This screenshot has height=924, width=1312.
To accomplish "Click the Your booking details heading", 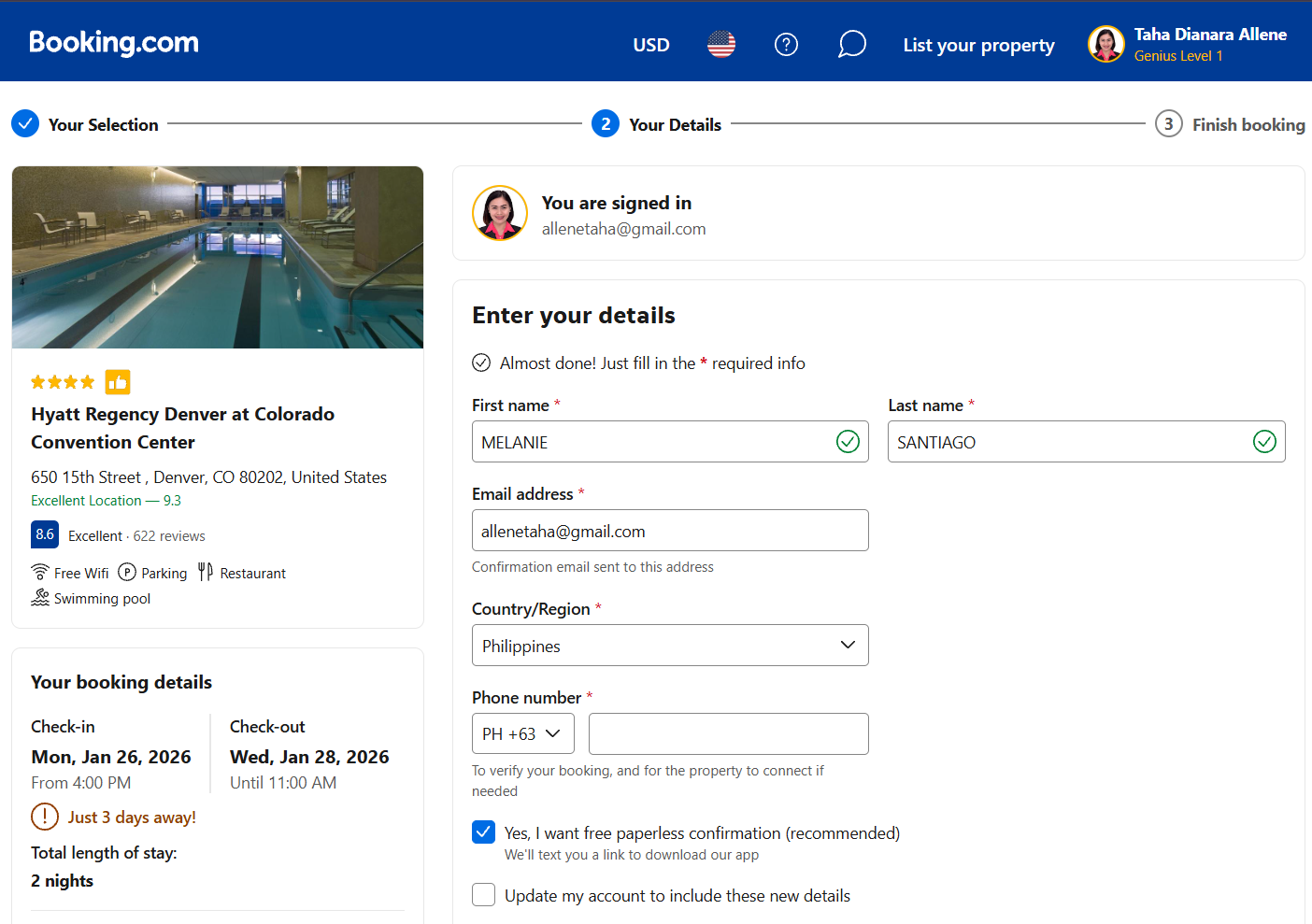I will (121, 682).
